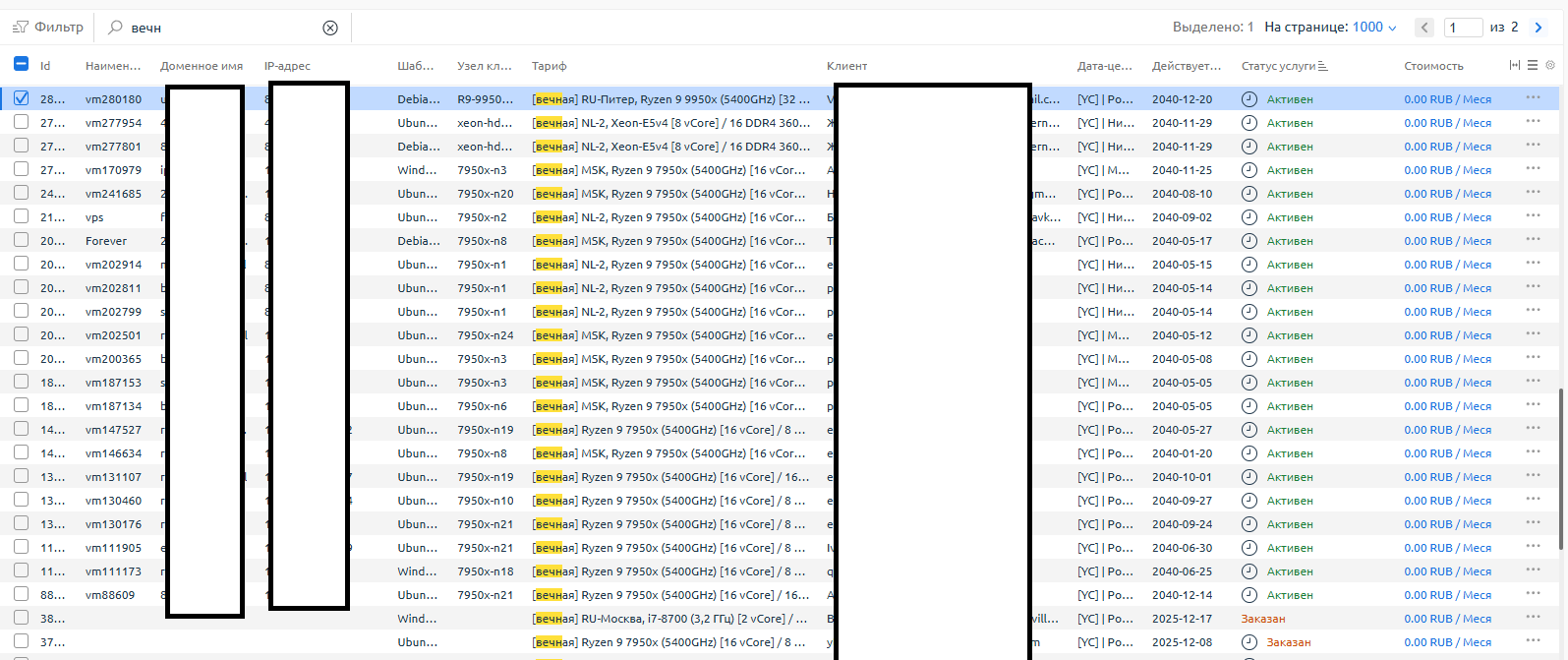Click the magnifier search icon
Viewport: 1568px width, 660px height.
115,28
